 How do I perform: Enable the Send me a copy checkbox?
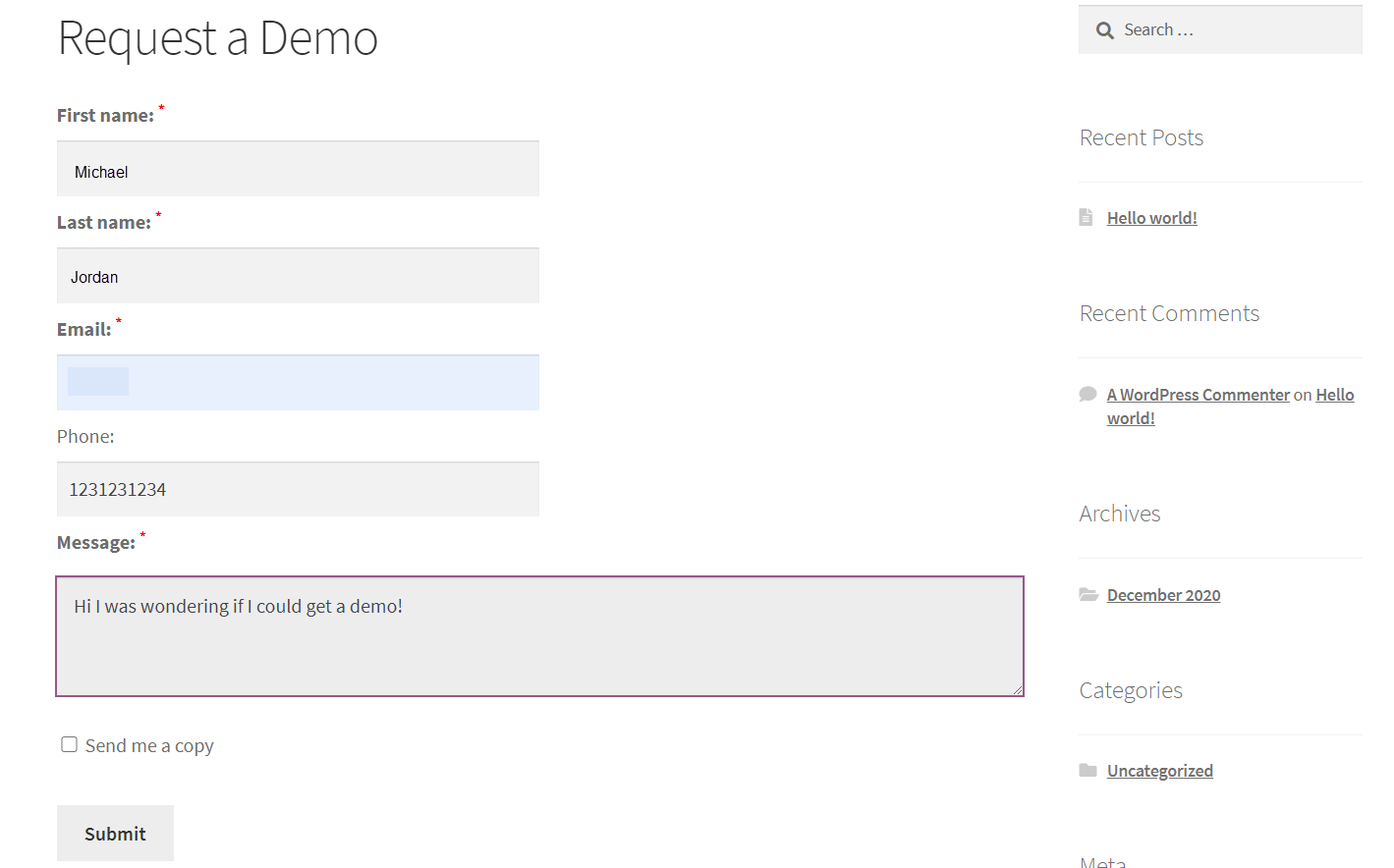pyautogui.click(x=70, y=744)
